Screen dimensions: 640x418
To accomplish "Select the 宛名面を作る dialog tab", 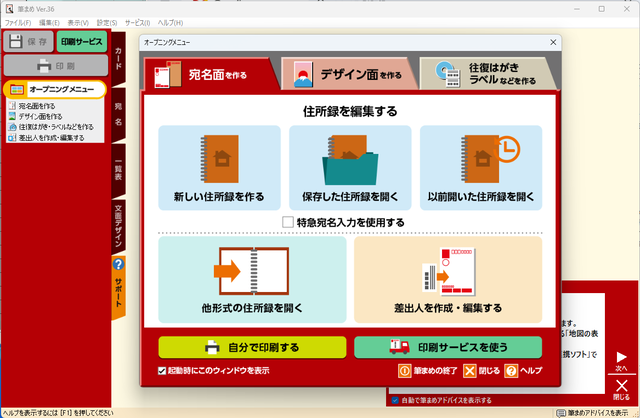I will click(210, 74).
